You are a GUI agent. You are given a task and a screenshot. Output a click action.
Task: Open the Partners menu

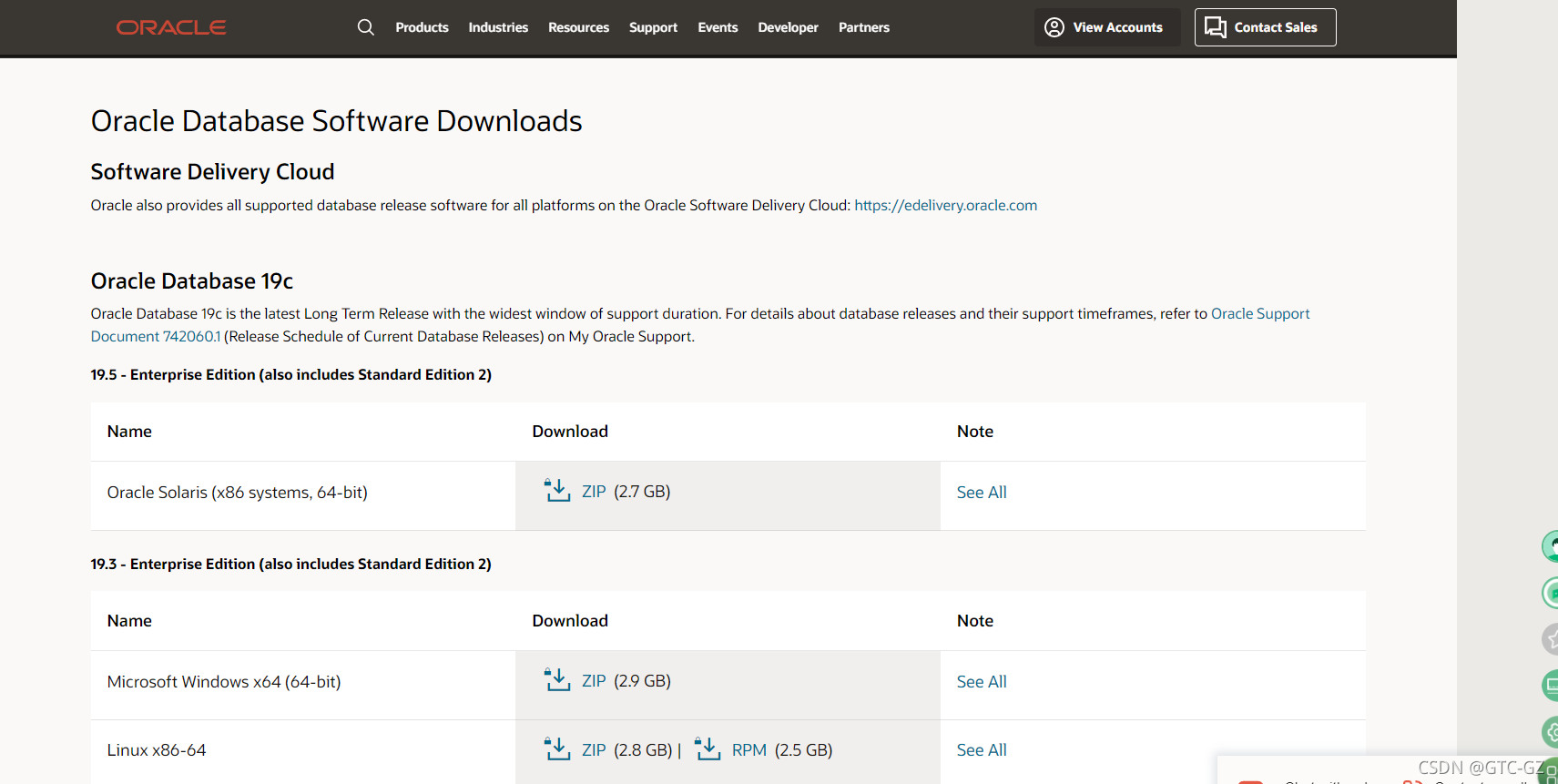[863, 27]
